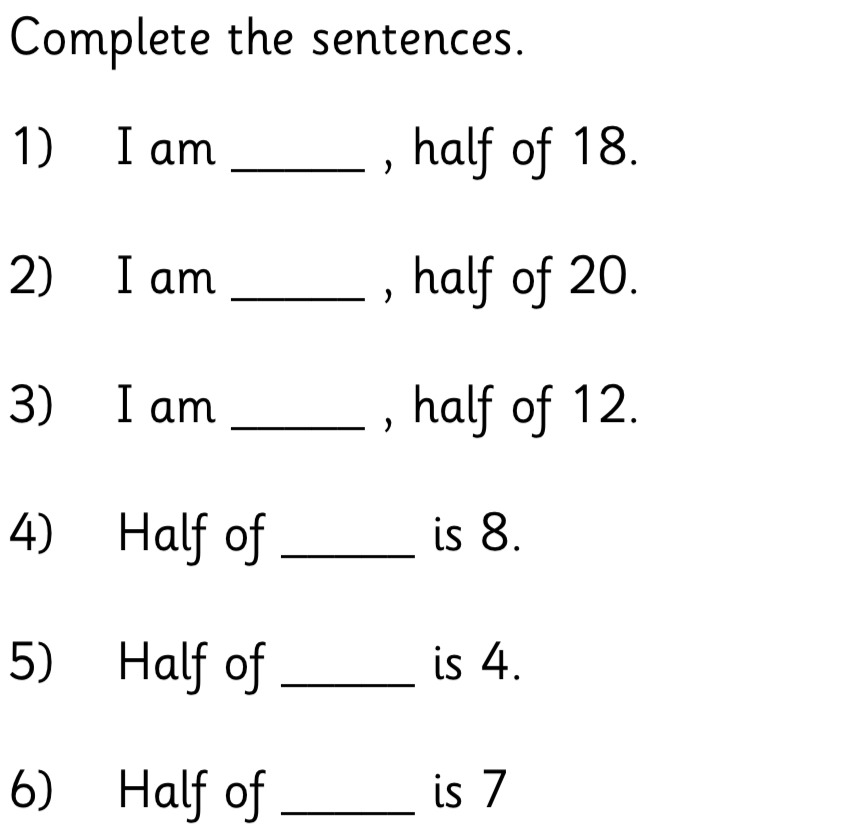The image size is (858, 838).
Task: Select the question number 2)
Action: [x=32, y=275]
